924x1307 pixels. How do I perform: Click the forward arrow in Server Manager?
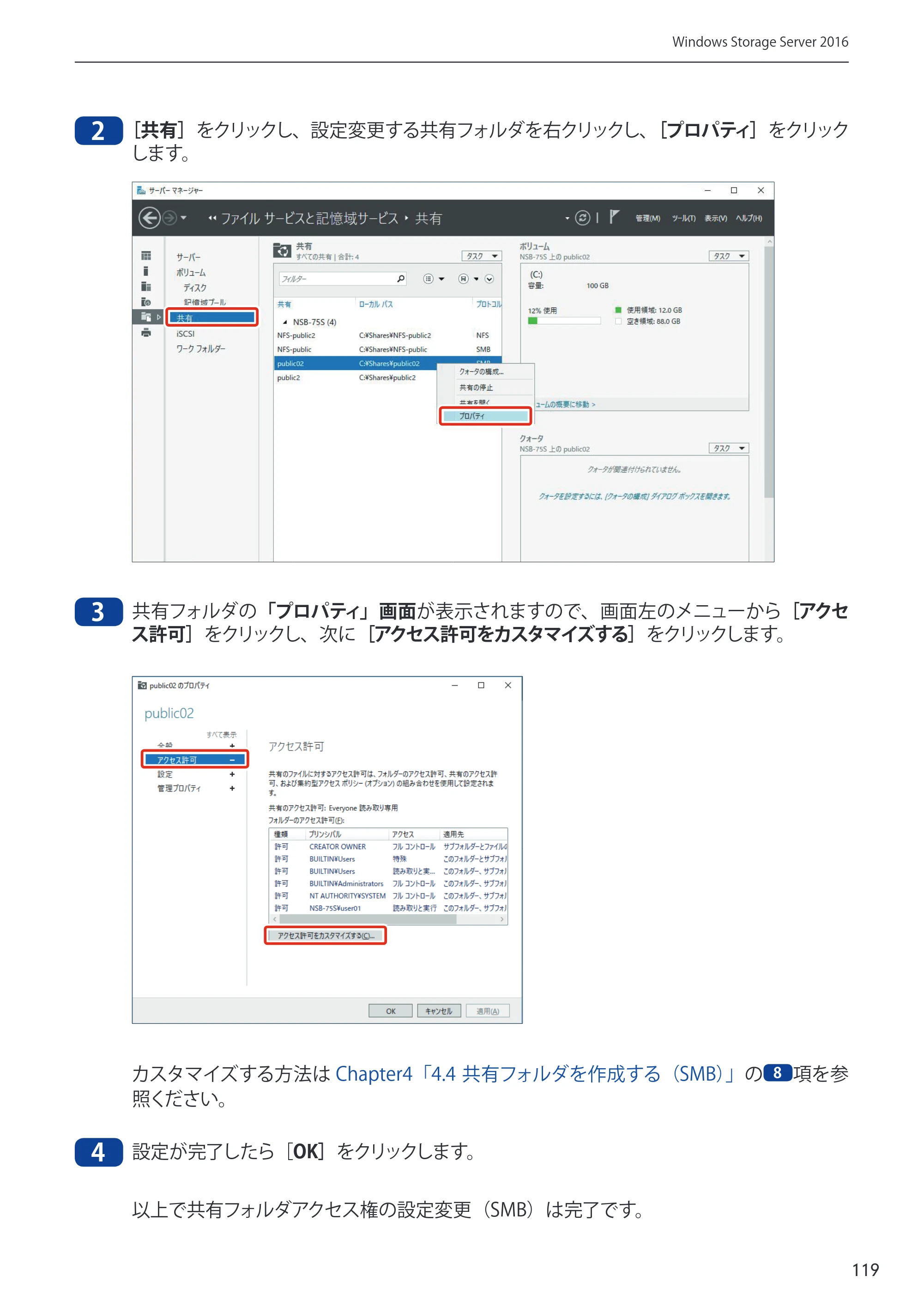pos(169,218)
